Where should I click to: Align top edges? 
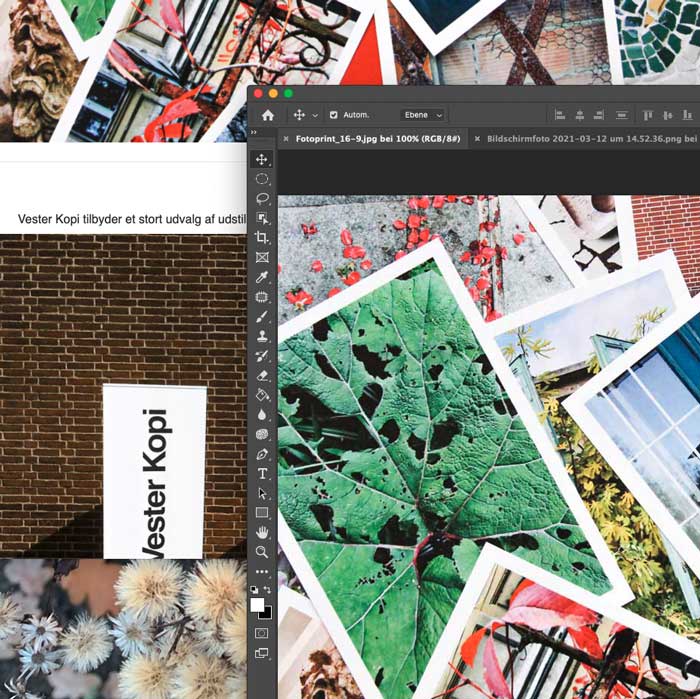(648, 115)
